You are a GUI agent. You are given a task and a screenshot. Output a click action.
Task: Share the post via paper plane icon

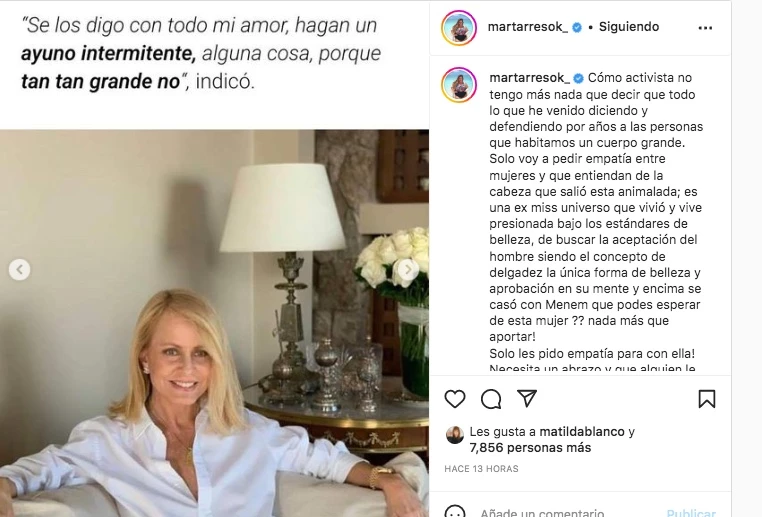tap(527, 398)
